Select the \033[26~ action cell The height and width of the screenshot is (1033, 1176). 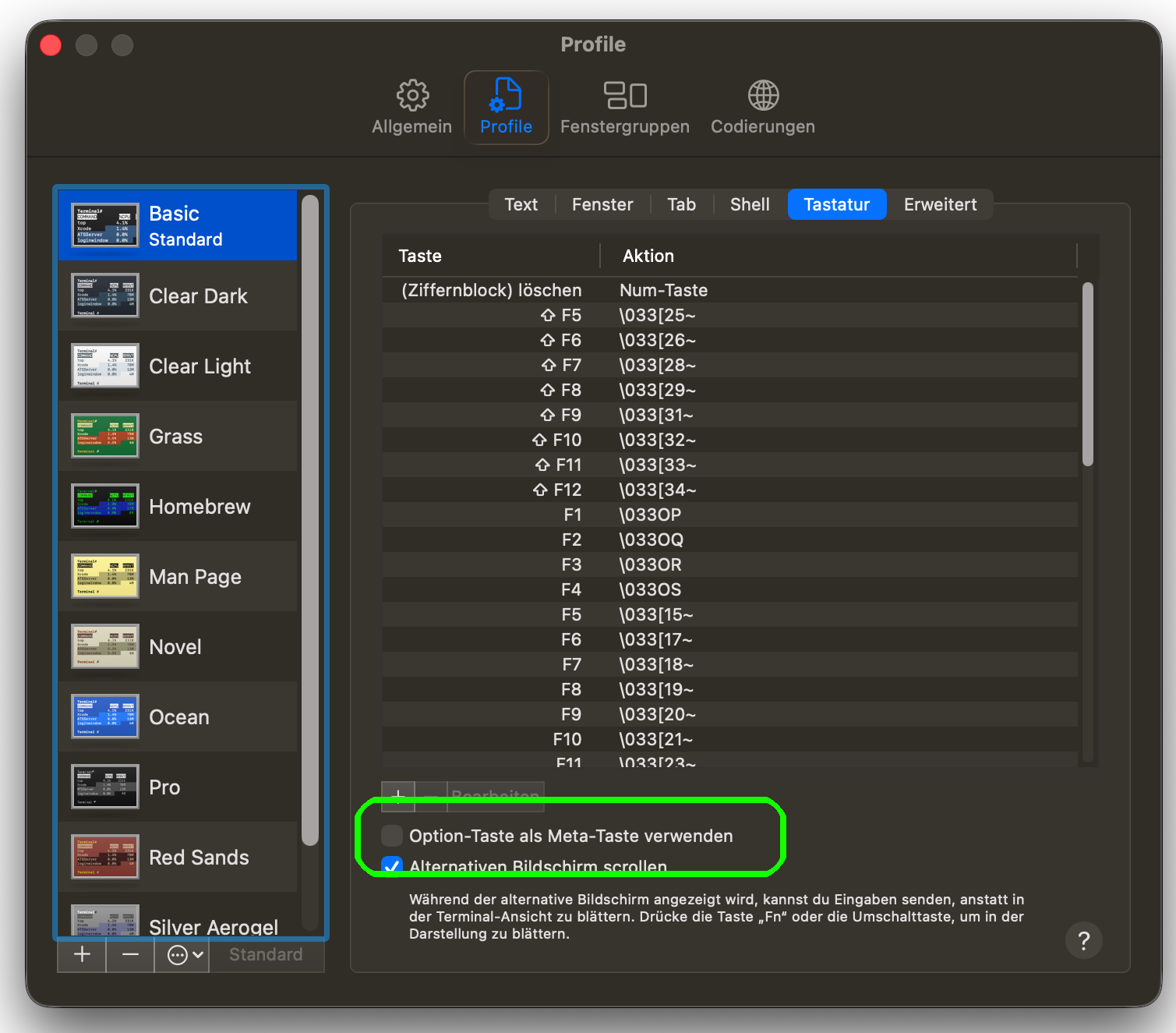click(658, 340)
